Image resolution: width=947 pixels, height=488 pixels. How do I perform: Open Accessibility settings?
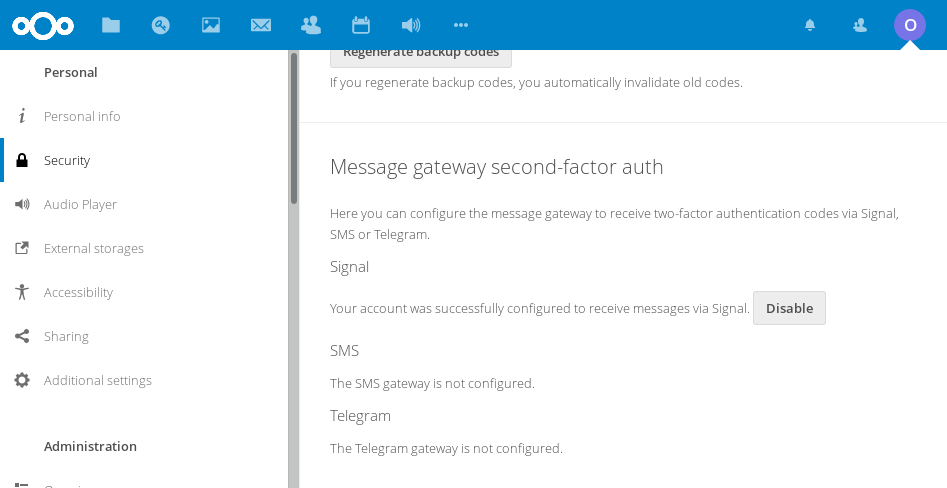click(x=78, y=292)
